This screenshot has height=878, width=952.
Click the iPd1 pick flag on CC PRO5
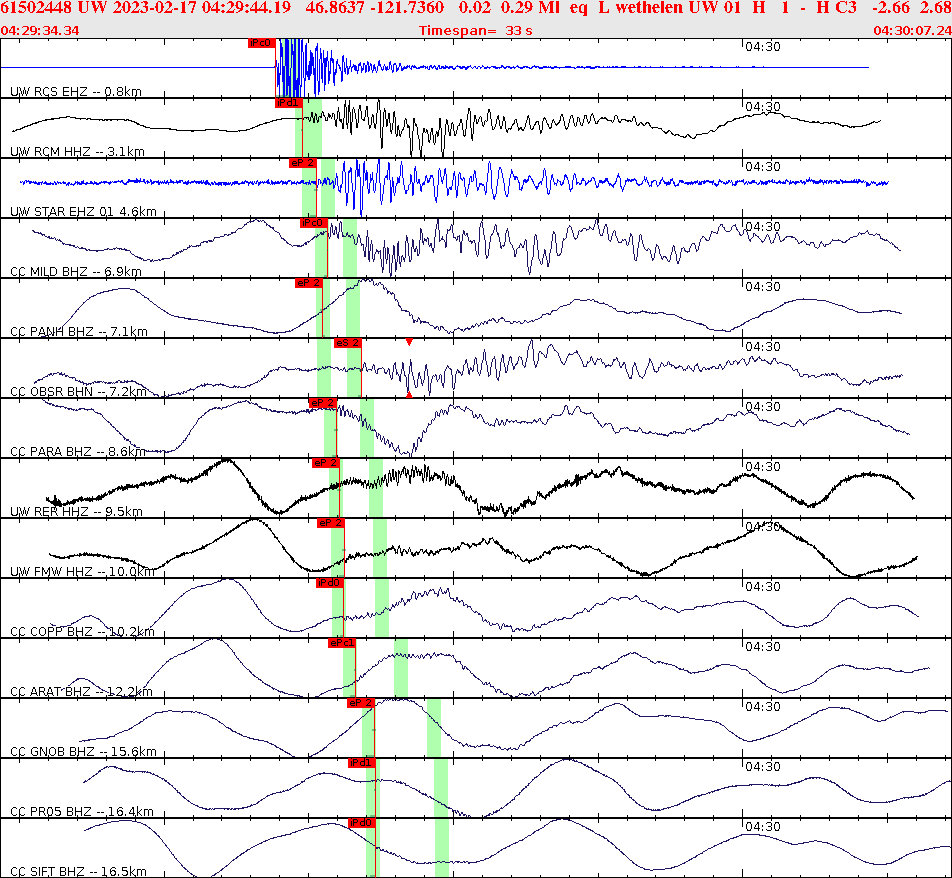click(x=361, y=763)
